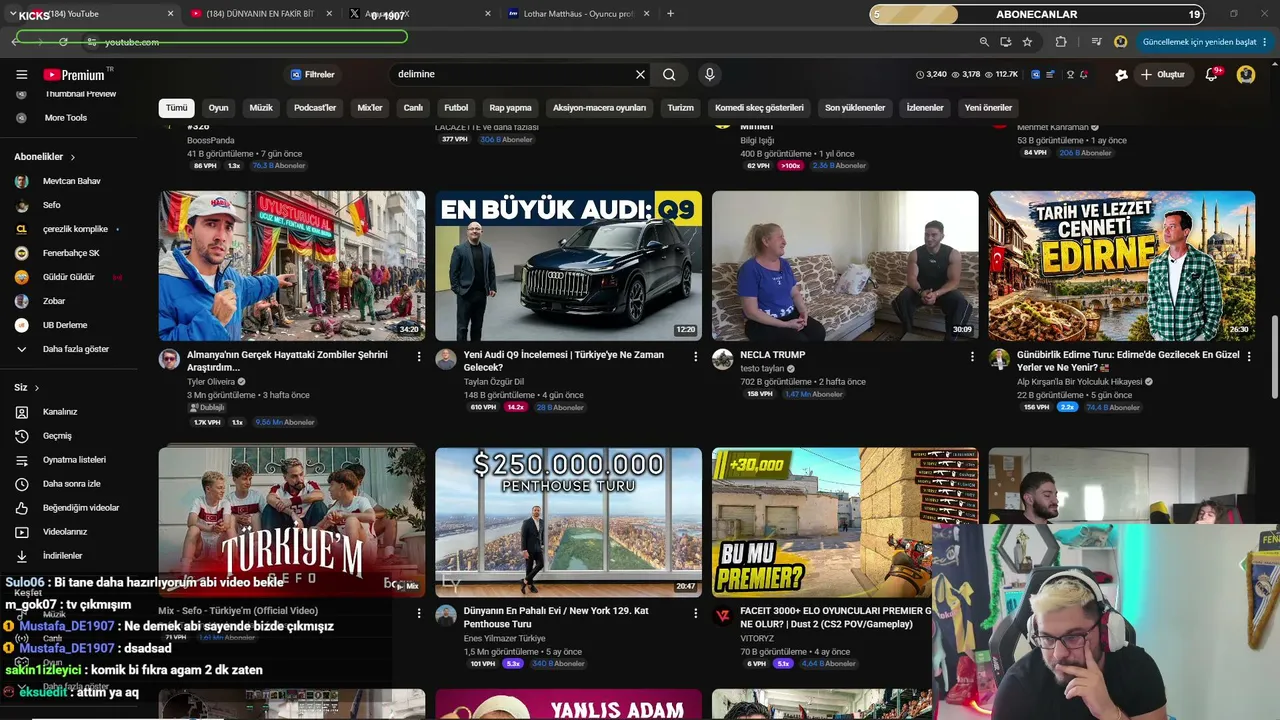Open options menu for Yeni Audi Q9 video
Image resolution: width=1280 pixels, height=720 pixels.
click(x=695, y=356)
